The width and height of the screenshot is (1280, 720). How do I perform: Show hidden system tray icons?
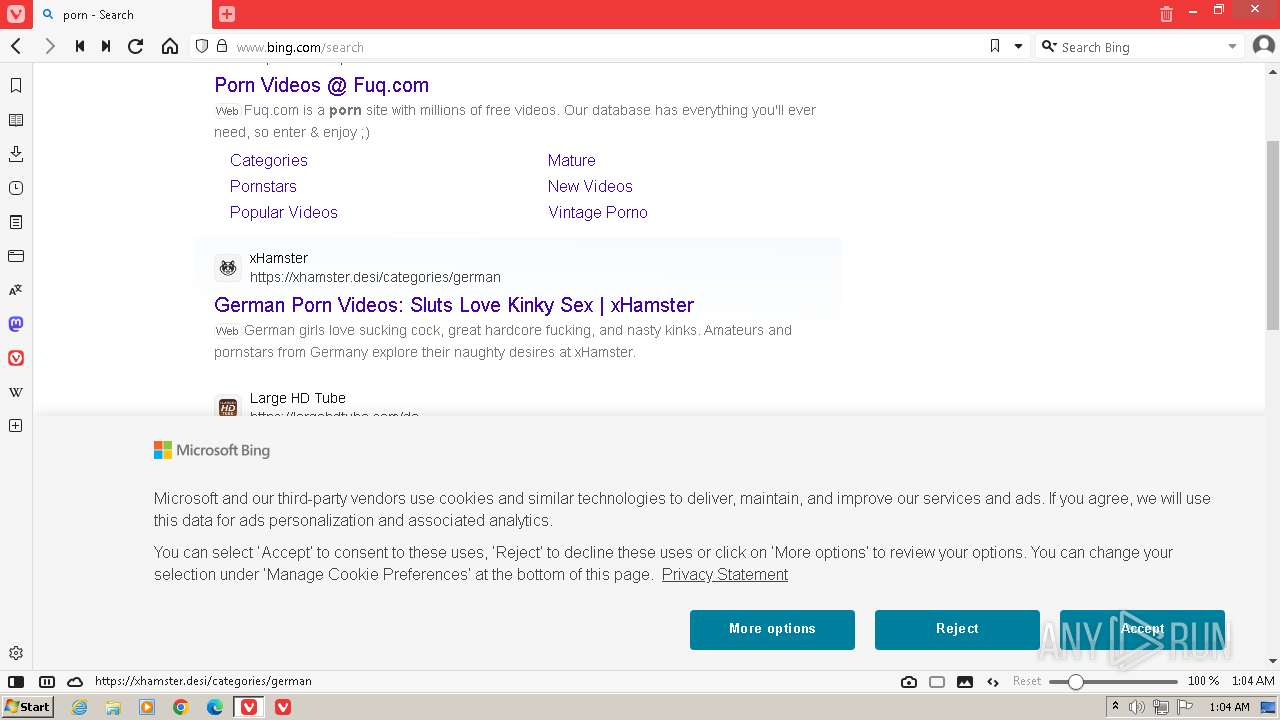1115,707
